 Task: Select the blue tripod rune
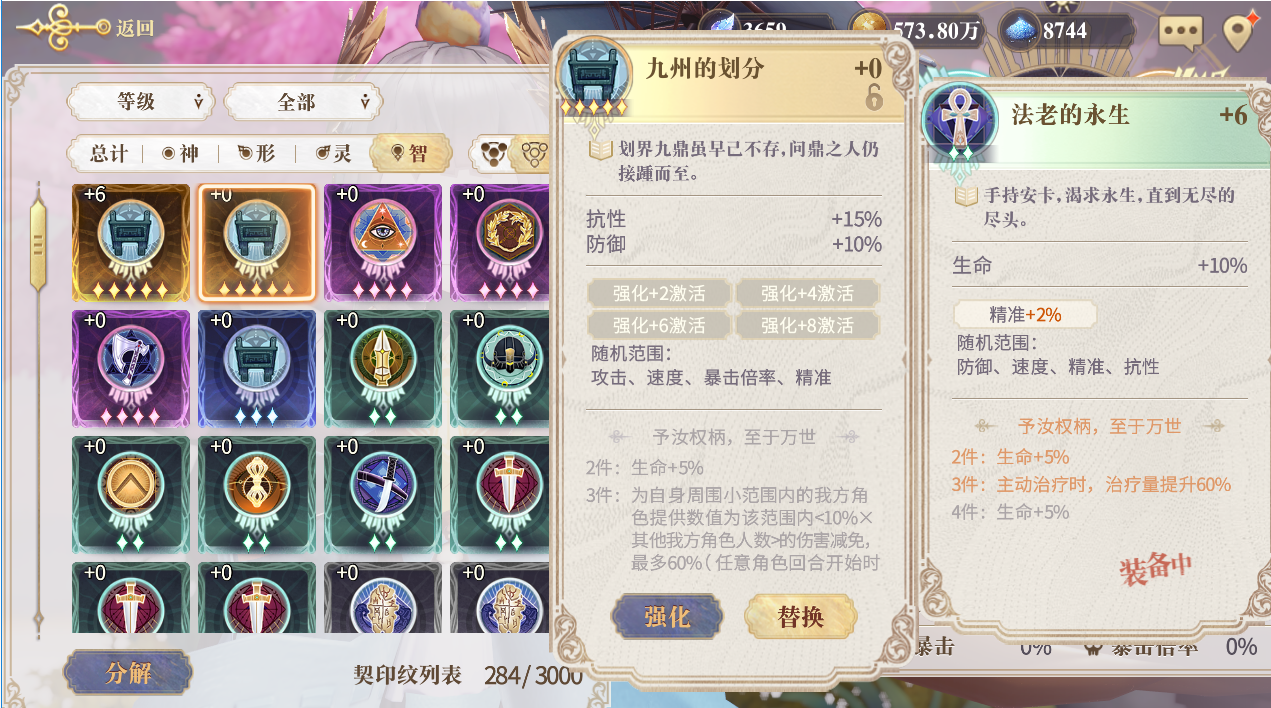257,369
